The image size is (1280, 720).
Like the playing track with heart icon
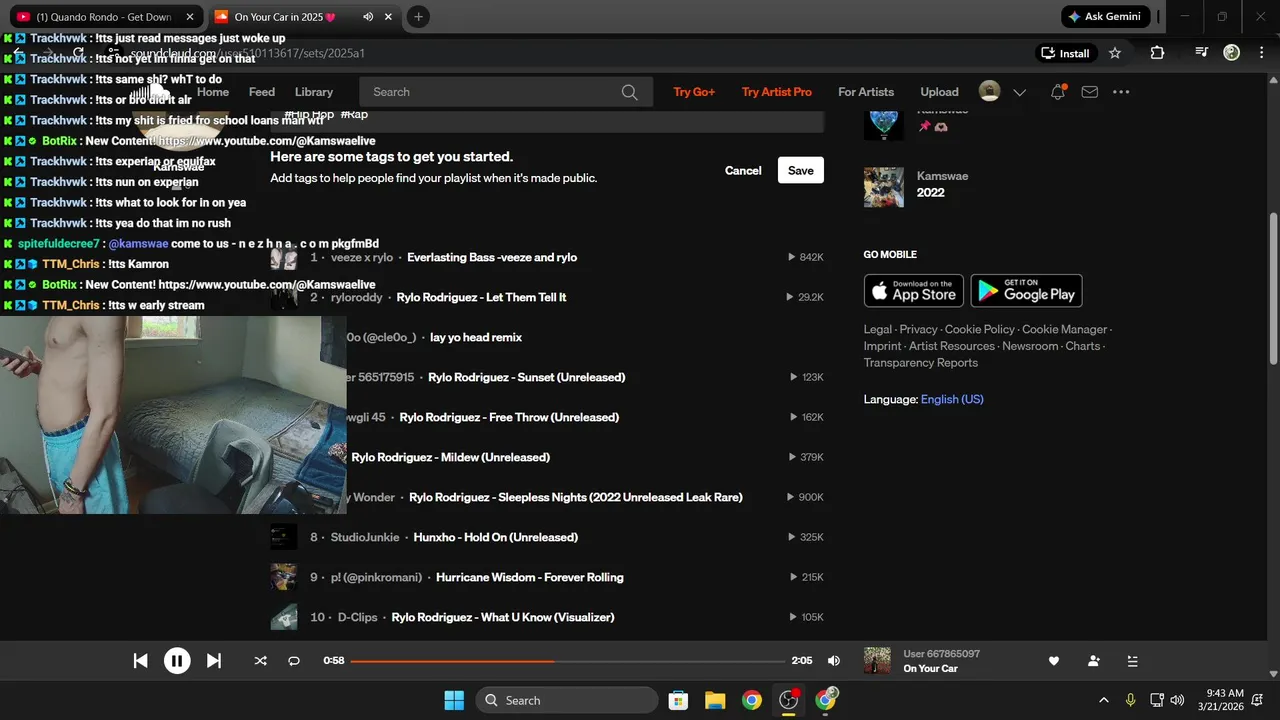[x=1053, y=661]
